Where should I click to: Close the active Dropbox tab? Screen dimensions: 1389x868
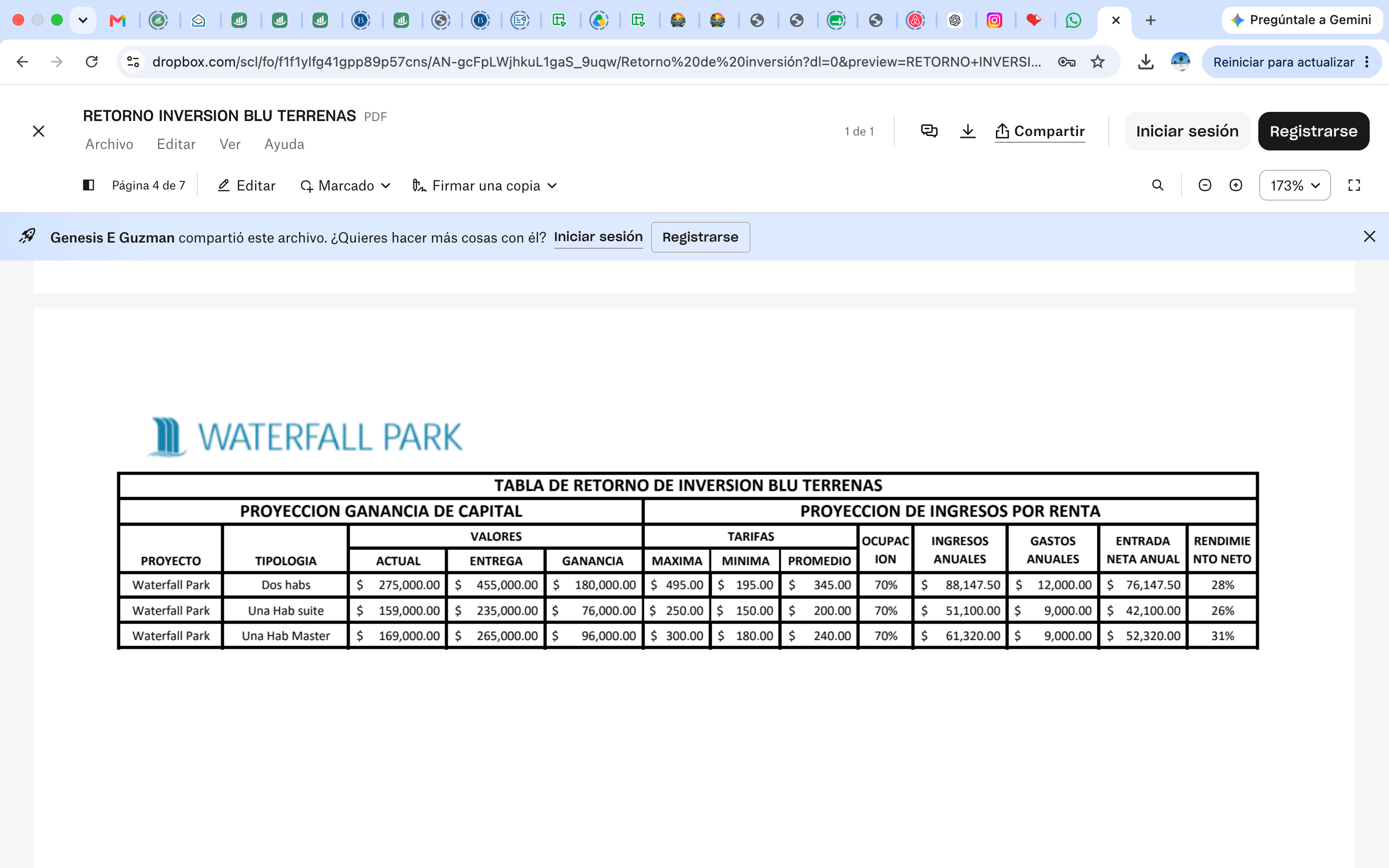coord(1116,21)
